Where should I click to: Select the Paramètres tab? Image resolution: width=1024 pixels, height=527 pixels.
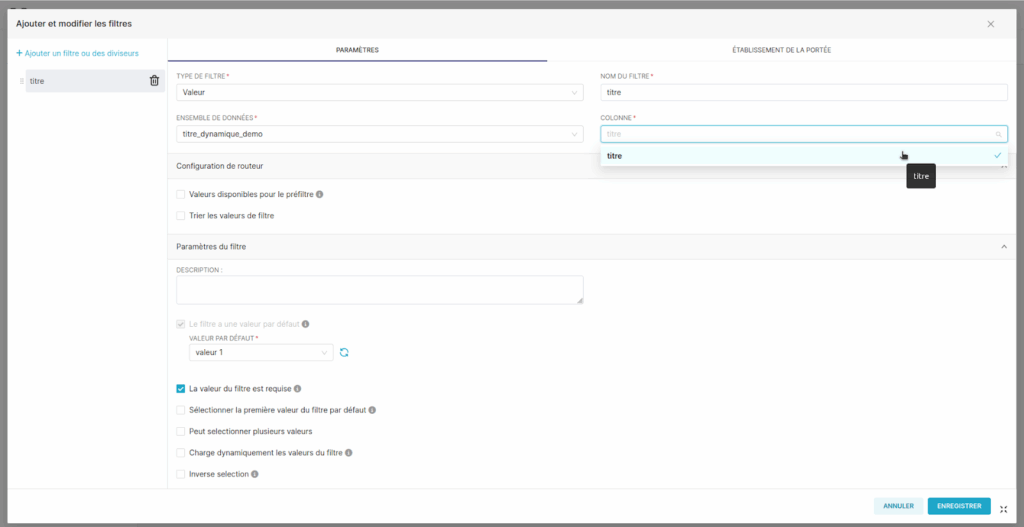[357, 50]
